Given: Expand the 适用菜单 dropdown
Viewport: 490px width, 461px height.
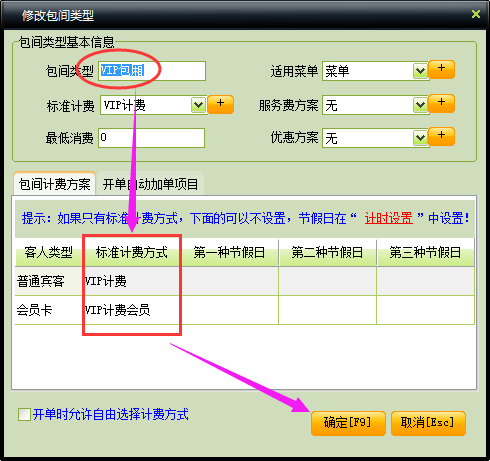Looking at the screenshot, I should [420, 71].
